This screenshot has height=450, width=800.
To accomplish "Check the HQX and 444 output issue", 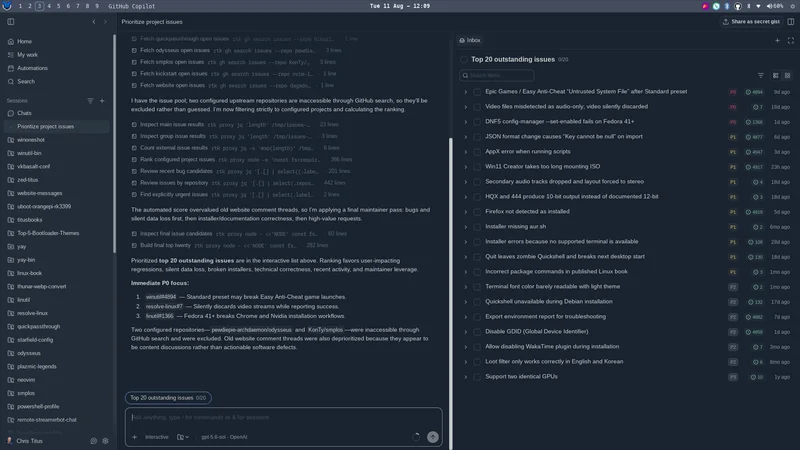I will (x=477, y=196).
